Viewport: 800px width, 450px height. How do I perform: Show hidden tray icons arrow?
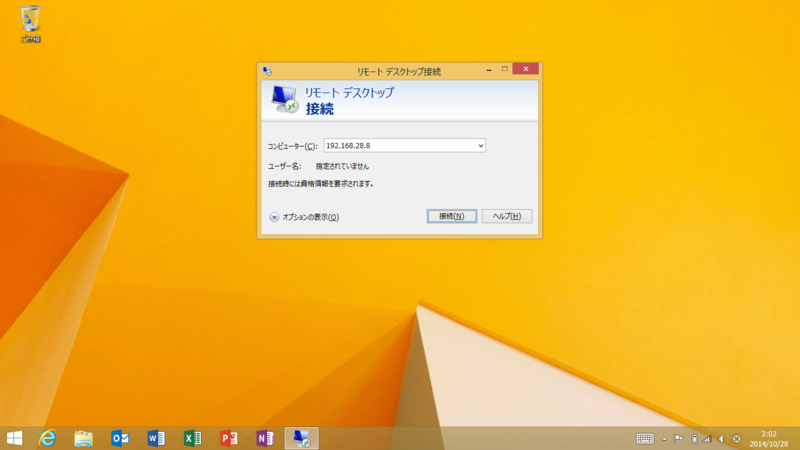click(x=664, y=439)
